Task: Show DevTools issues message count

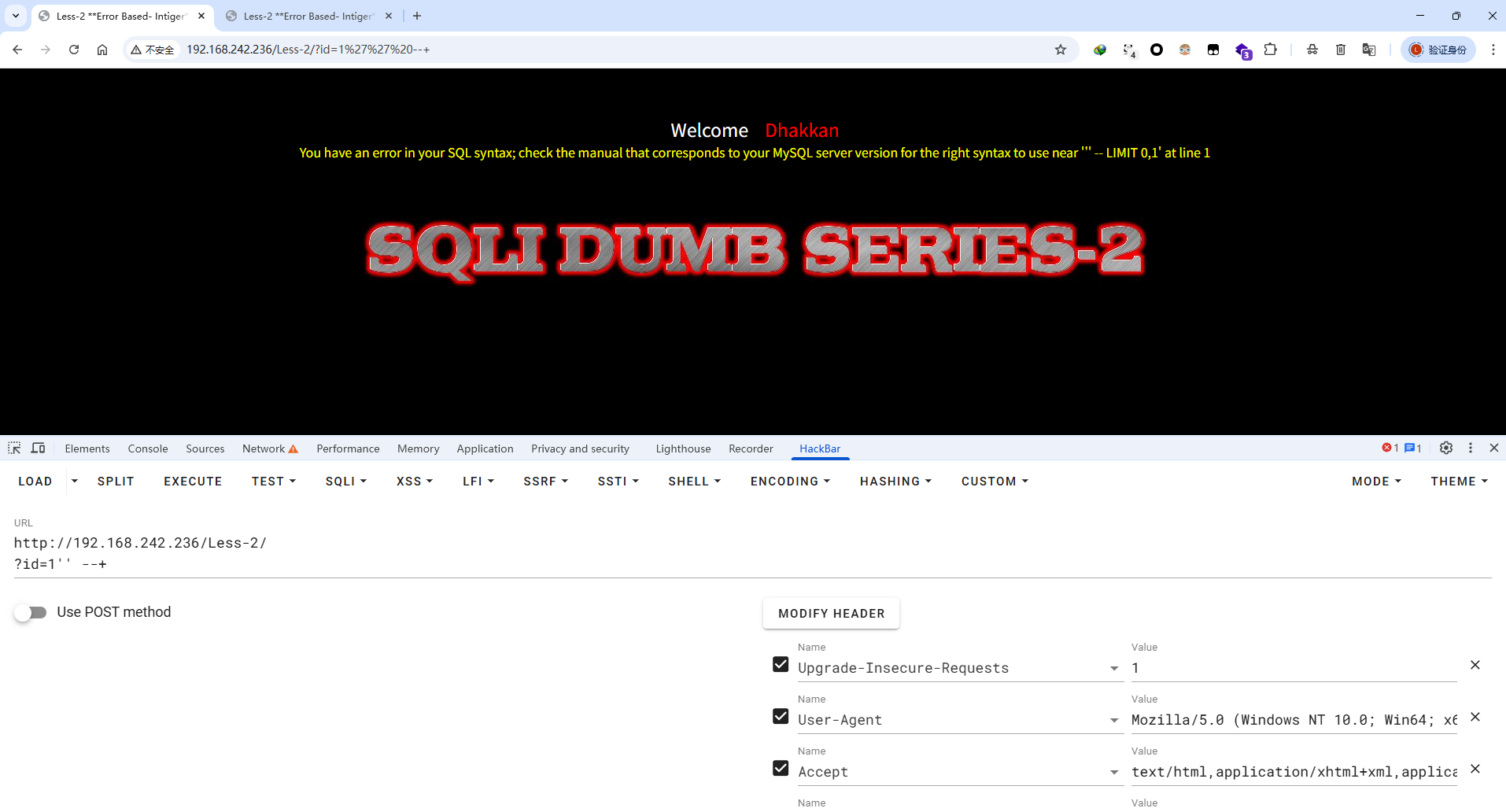Action: coord(1413,448)
